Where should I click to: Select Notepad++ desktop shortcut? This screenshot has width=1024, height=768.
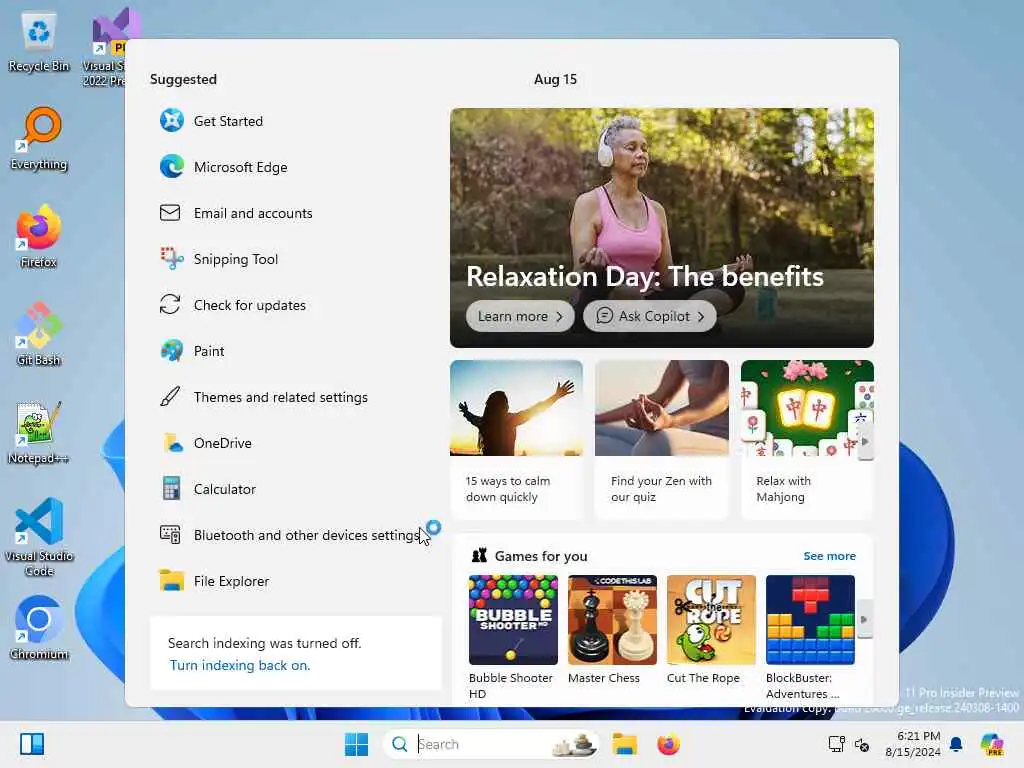(x=39, y=433)
